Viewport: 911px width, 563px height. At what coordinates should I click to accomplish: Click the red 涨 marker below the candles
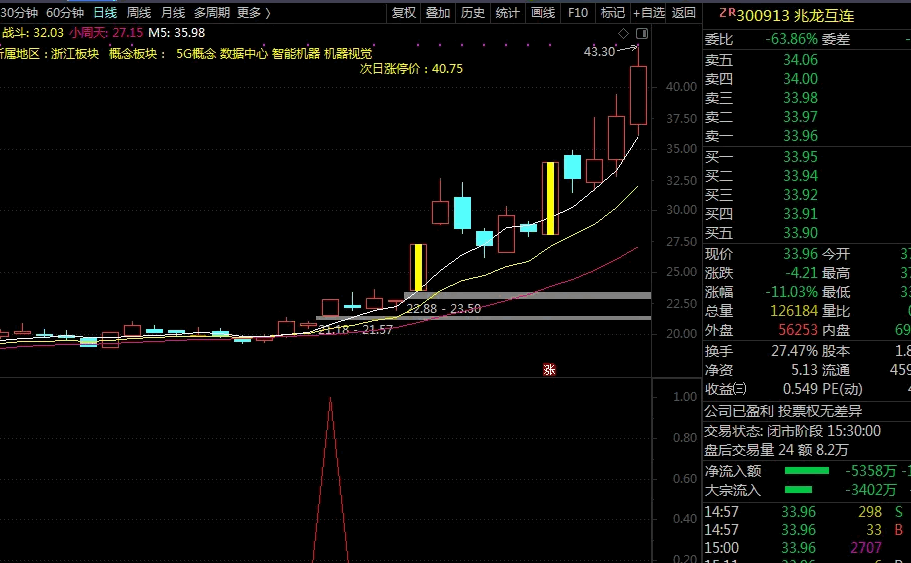(549, 370)
